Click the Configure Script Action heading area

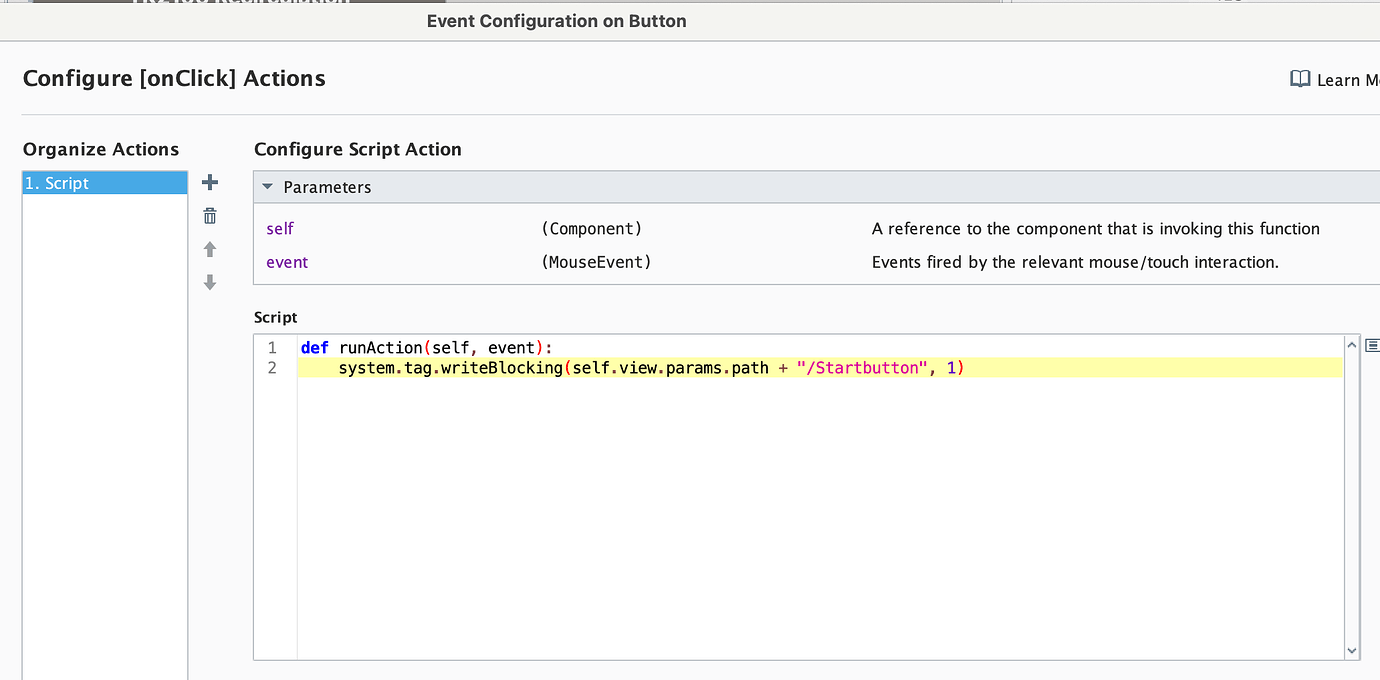point(357,149)
